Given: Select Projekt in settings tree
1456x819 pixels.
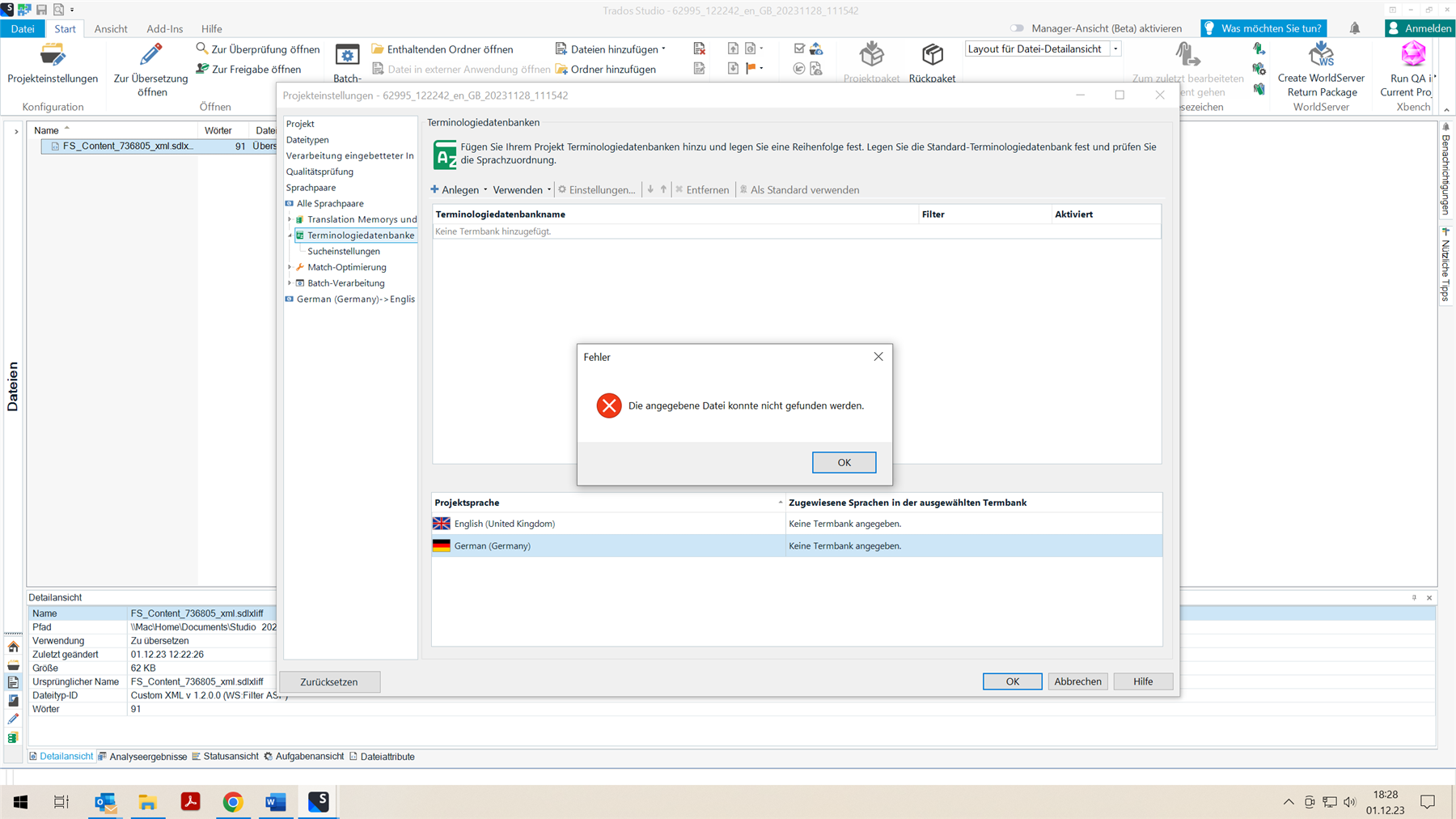Looking at the screenshot, I should pos(300,124).
